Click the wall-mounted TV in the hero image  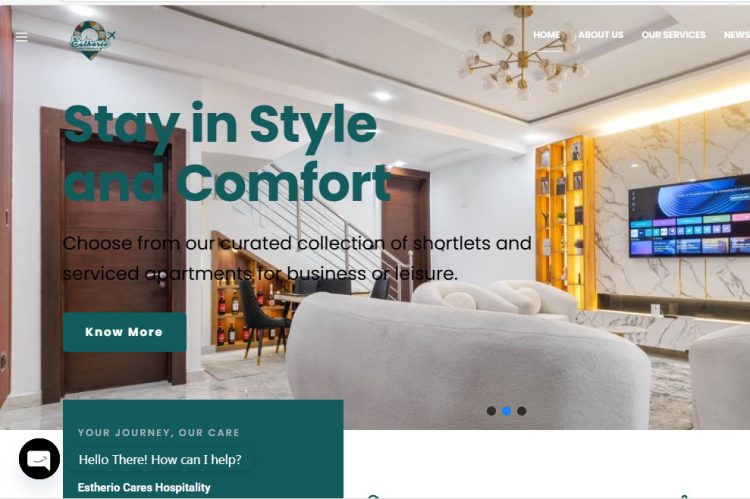pos(689,216)
